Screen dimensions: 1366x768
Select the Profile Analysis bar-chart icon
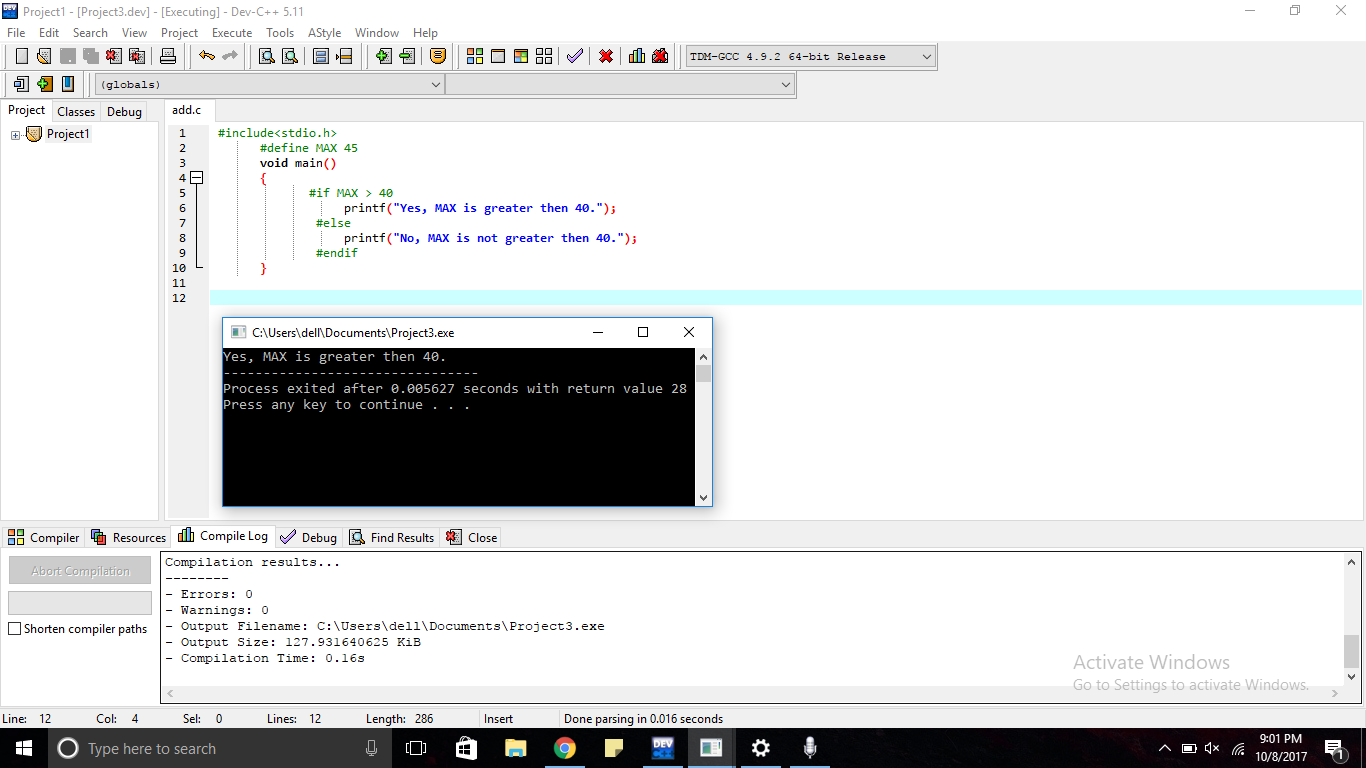click(637, 56)
